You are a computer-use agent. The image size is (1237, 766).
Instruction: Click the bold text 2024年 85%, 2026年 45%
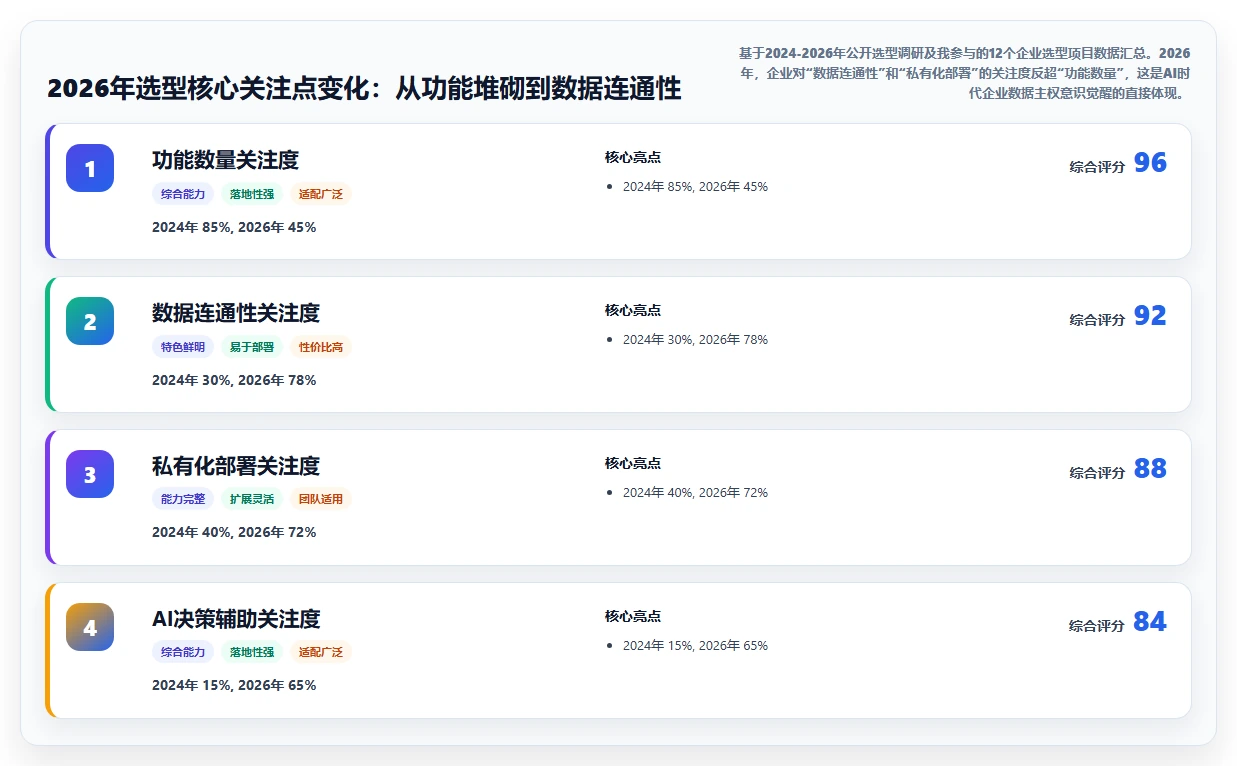[234, 227]
